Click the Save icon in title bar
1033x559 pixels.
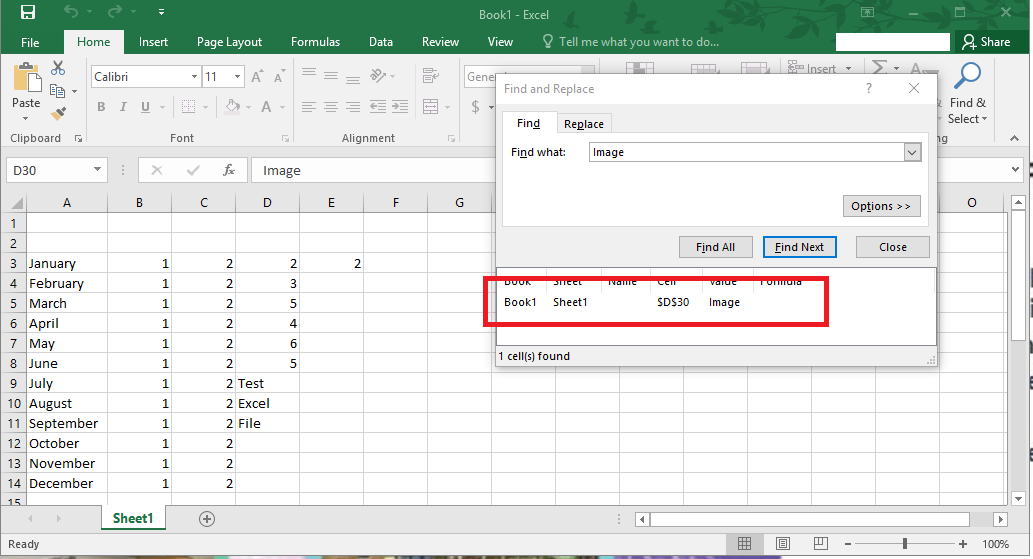(x=28, y=13)
